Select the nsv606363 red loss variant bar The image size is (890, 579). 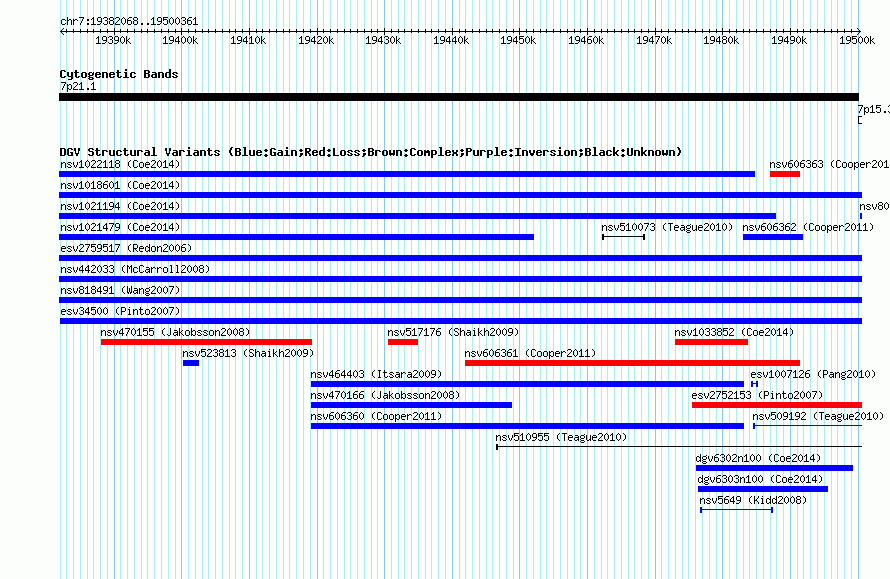click(785, 174)
